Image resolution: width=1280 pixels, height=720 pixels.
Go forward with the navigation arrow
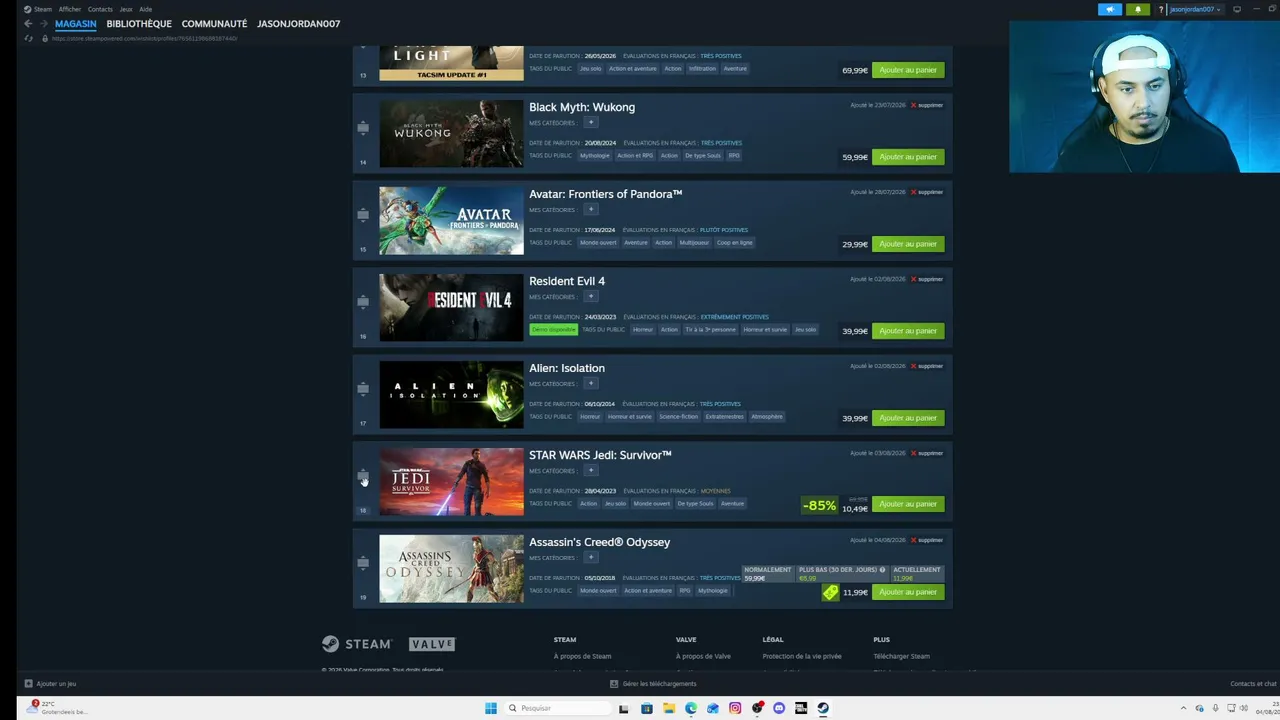point(42,23)
